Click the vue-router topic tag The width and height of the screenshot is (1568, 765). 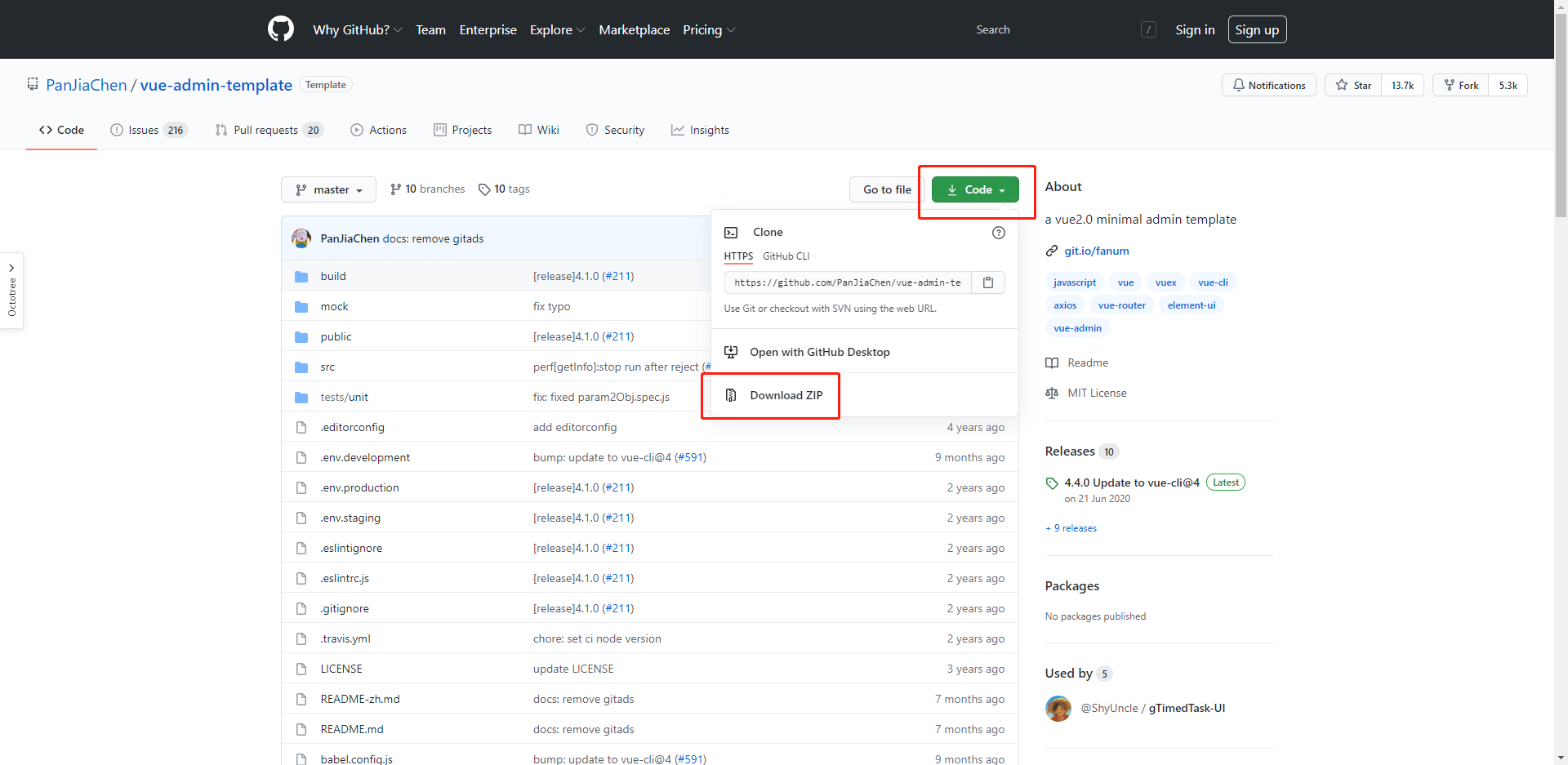[1121, 305]
